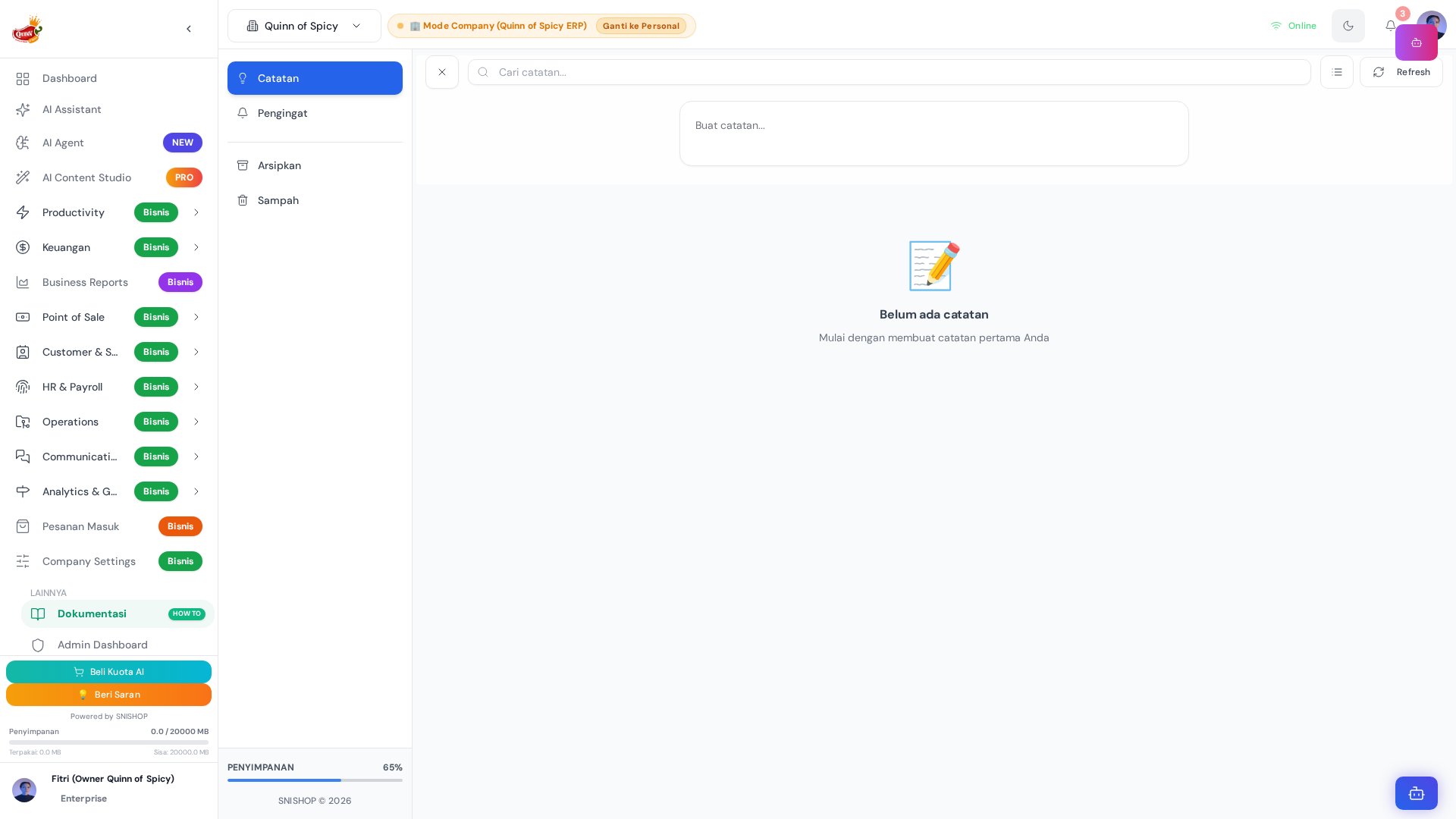
Task: Click the Beli Kuota AI button
Action: [108, 672]
